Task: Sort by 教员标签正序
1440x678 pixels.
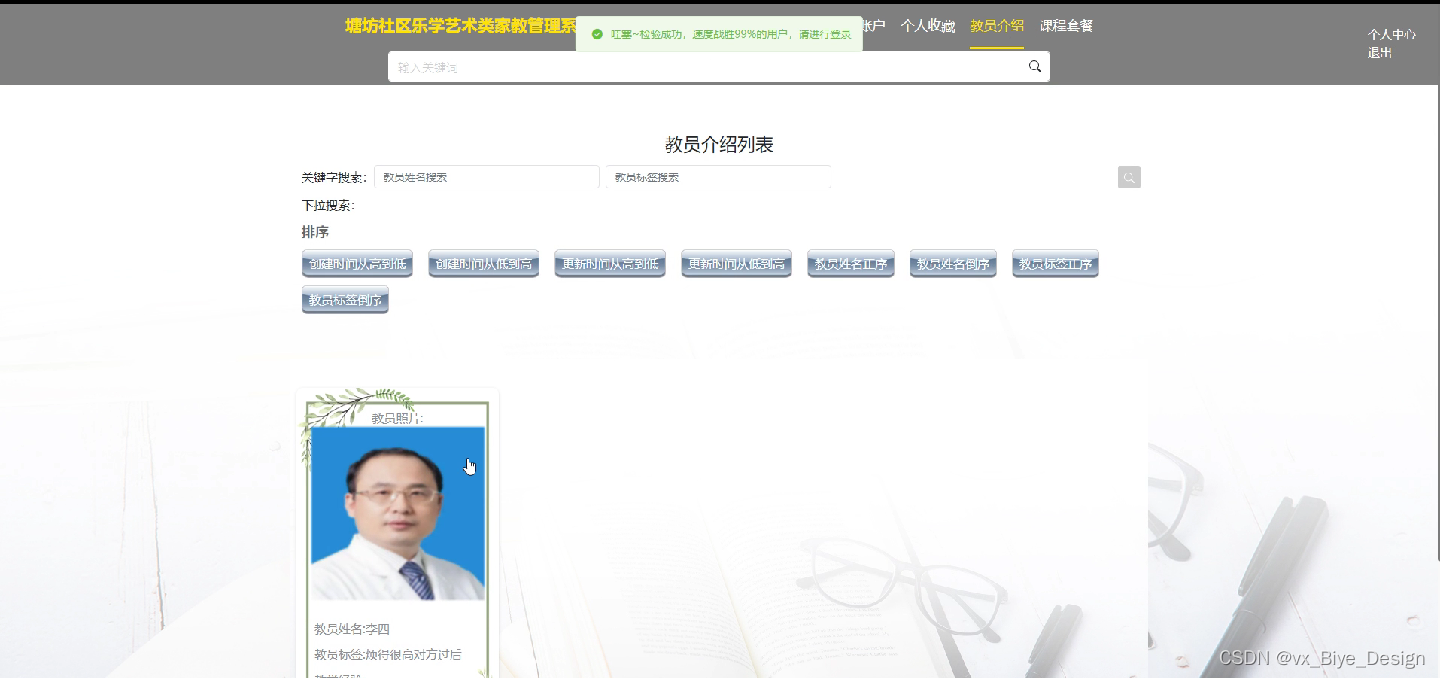Action: 1055,264
